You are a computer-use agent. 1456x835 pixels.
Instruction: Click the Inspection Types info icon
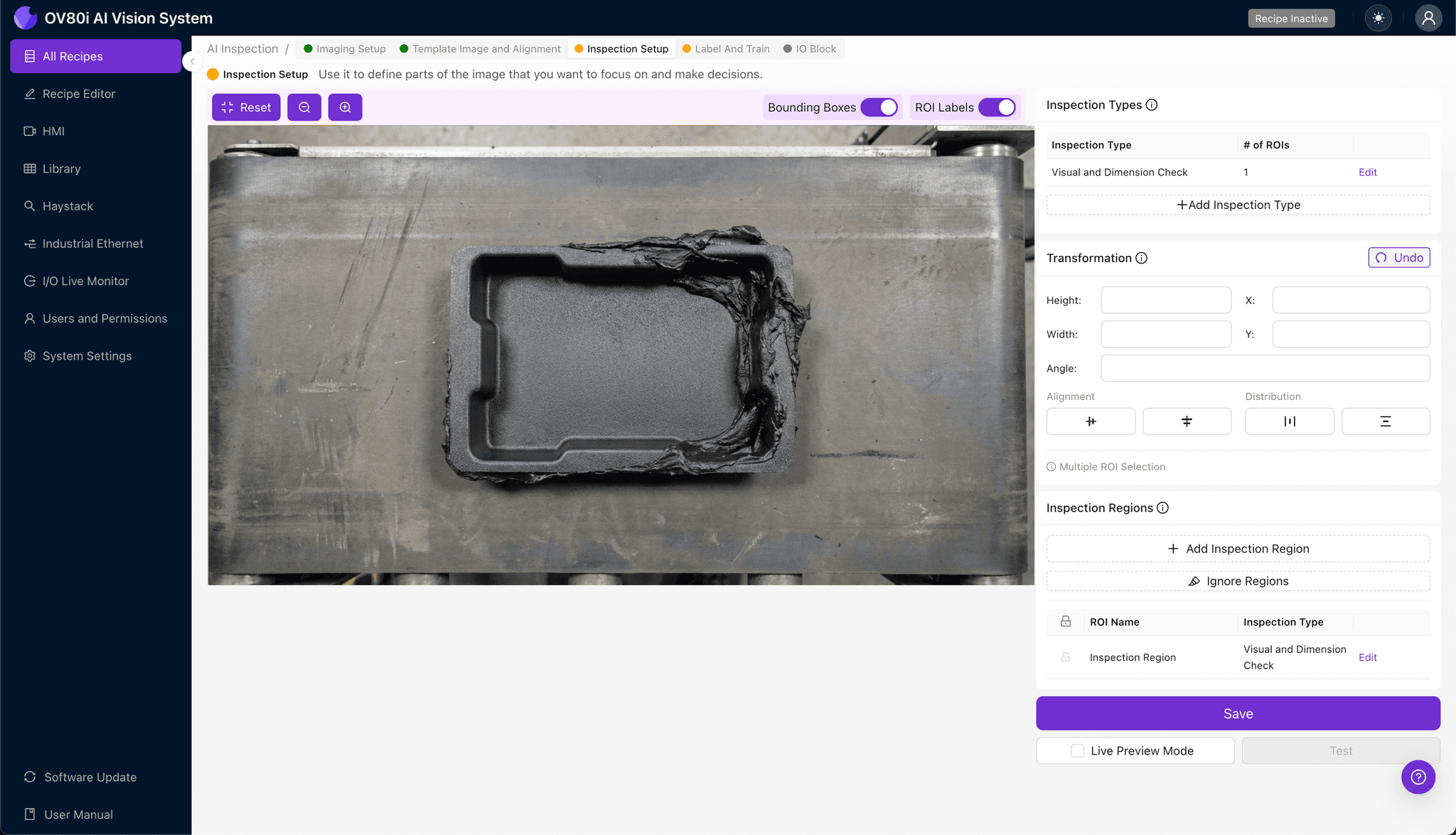[1151, 104]
